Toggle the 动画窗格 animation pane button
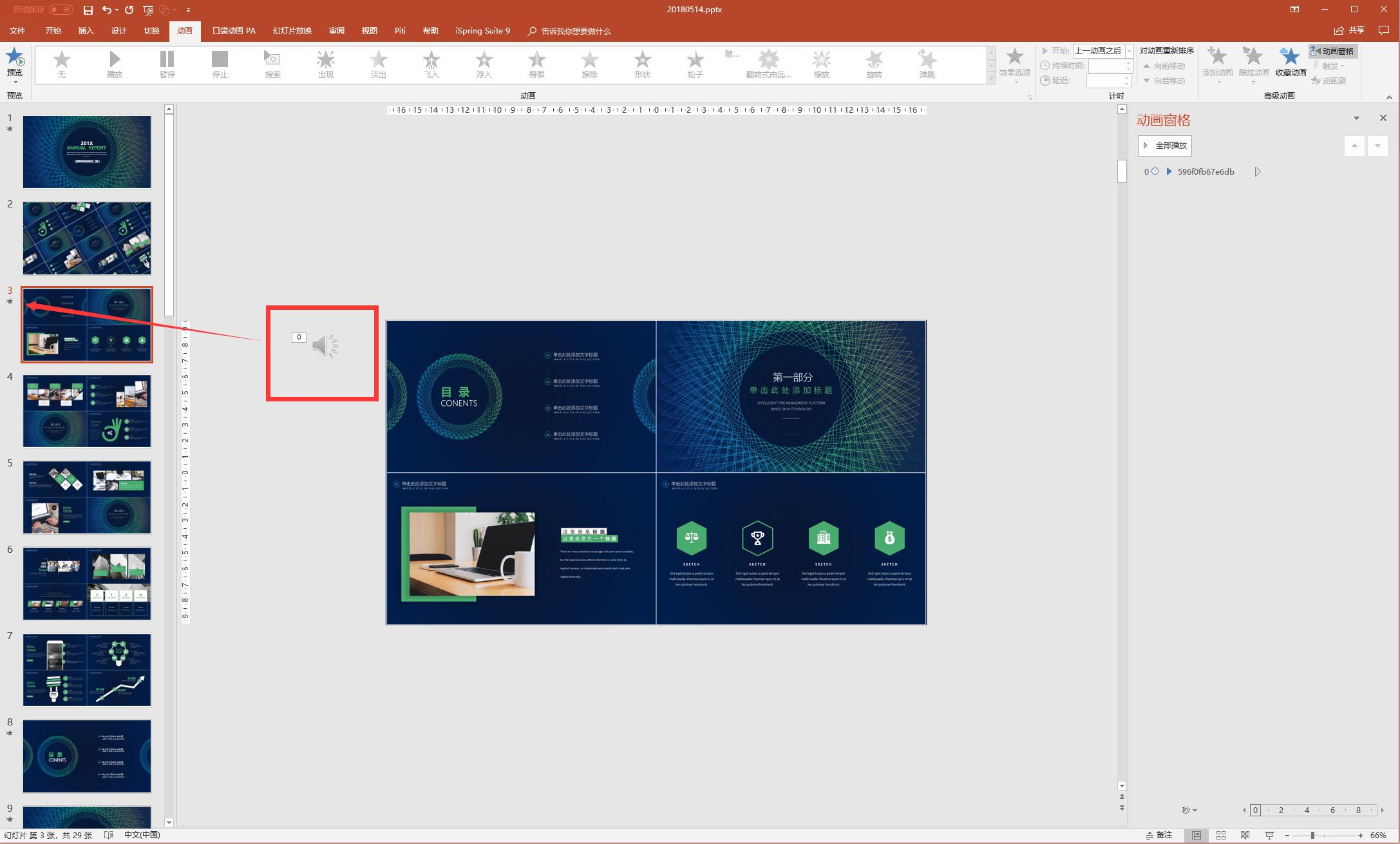This screenshot has height=844, width=1400. (1332, 51)
